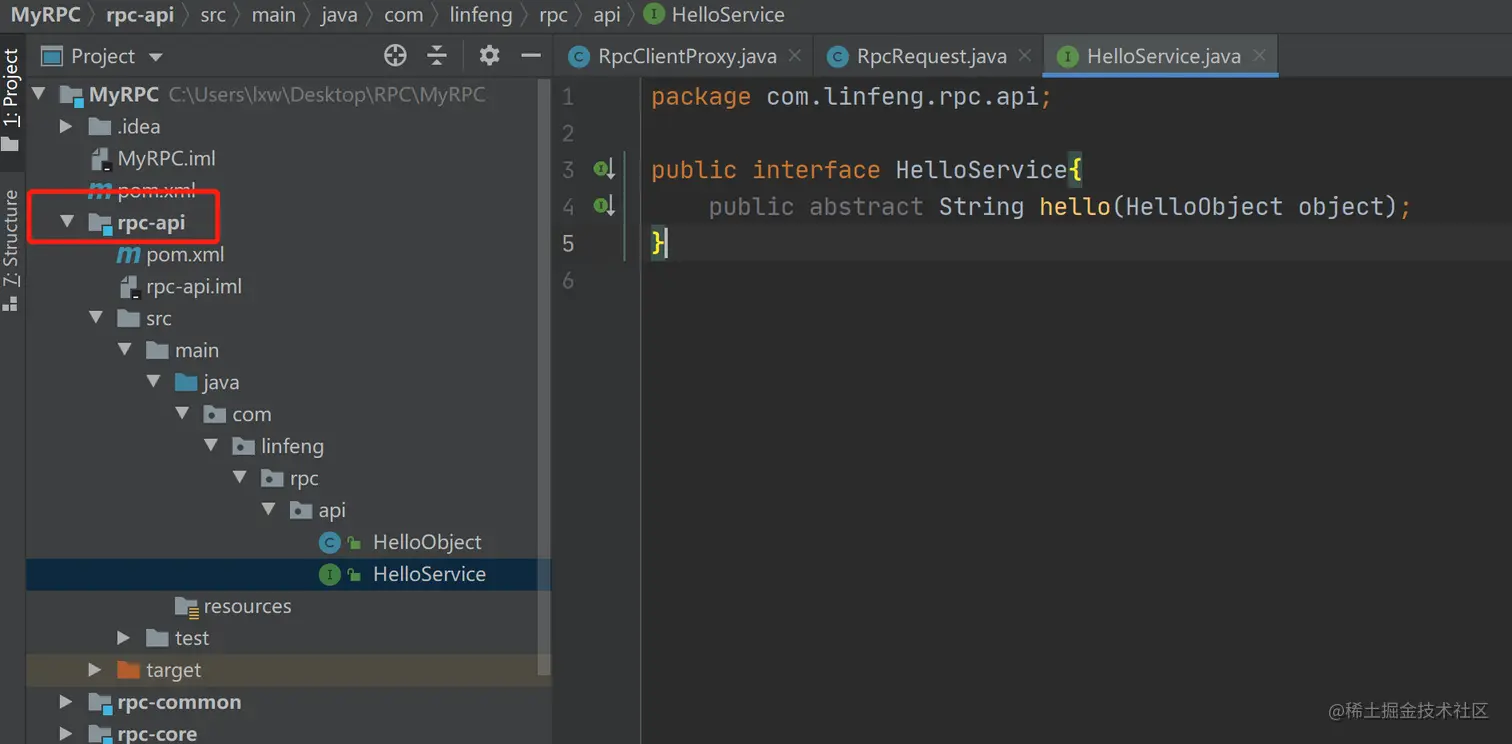The height and width of the screenshot is (744, 1512).
Task: Close the RpcClientProxy.java tab
Action: (x=795, y=56)
